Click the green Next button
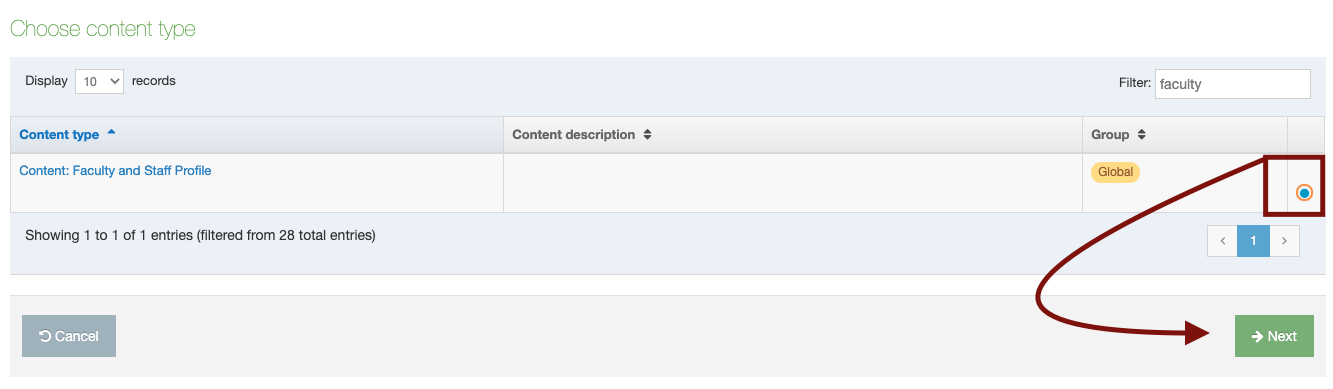The image size is (1333, 389). [x=1274, y=336]
